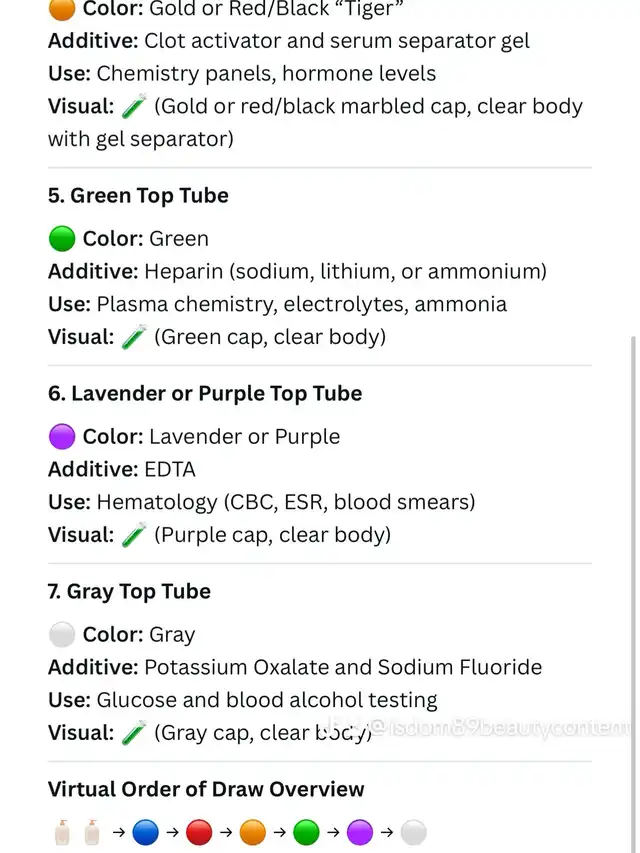Pick the red circle in the draw order row
The width and height of the screenshot is (640, 853).
pyautogui.click(x=199, y=832)
